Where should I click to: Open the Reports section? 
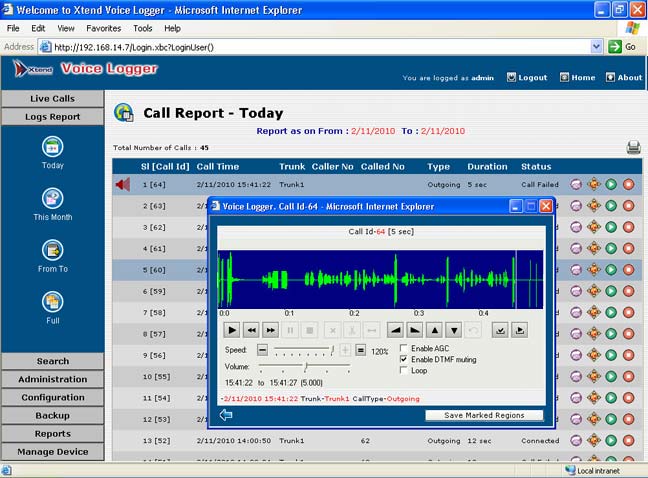52,434
